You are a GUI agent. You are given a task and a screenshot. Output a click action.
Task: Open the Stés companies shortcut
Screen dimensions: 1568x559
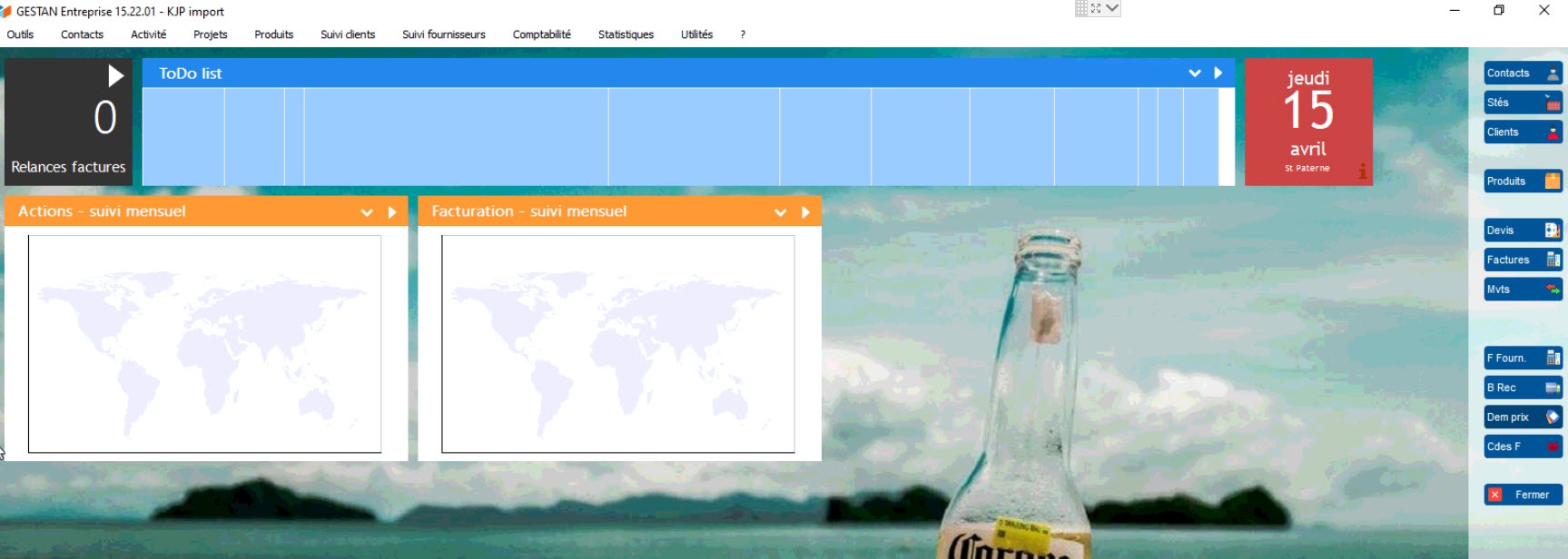coord(1522,103)
